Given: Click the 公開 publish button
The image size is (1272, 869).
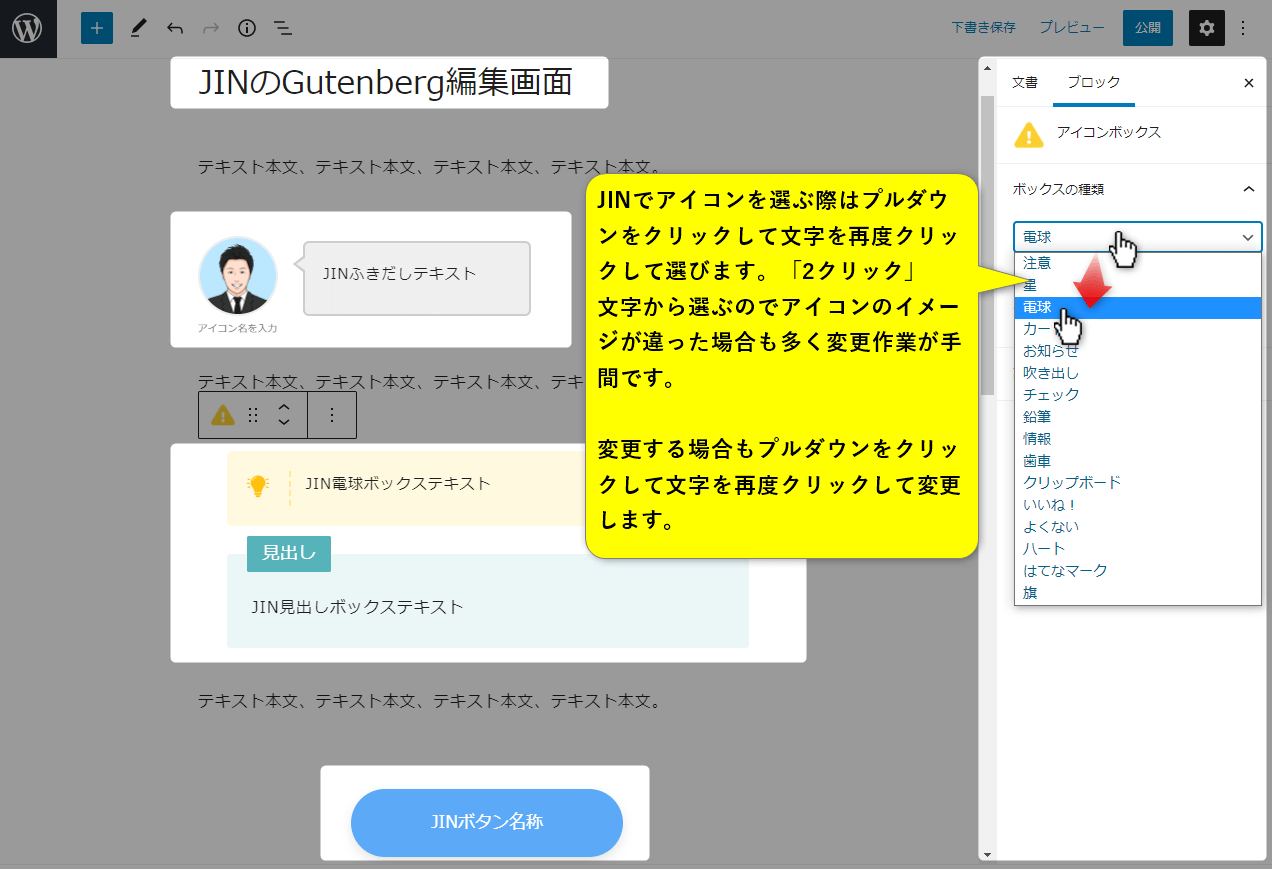Looking at the screenshot, I should 1148,28.
